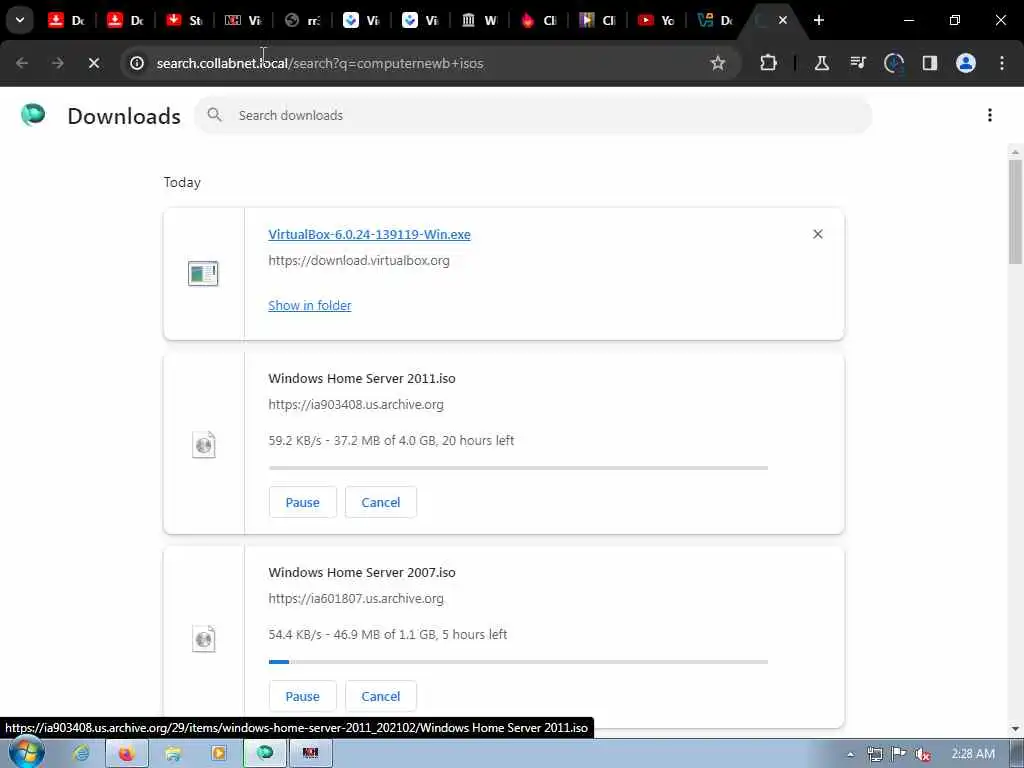Click the Windows Home Server 2007.iso title
The image size is (1024, 768).
(x=362, y=573)
